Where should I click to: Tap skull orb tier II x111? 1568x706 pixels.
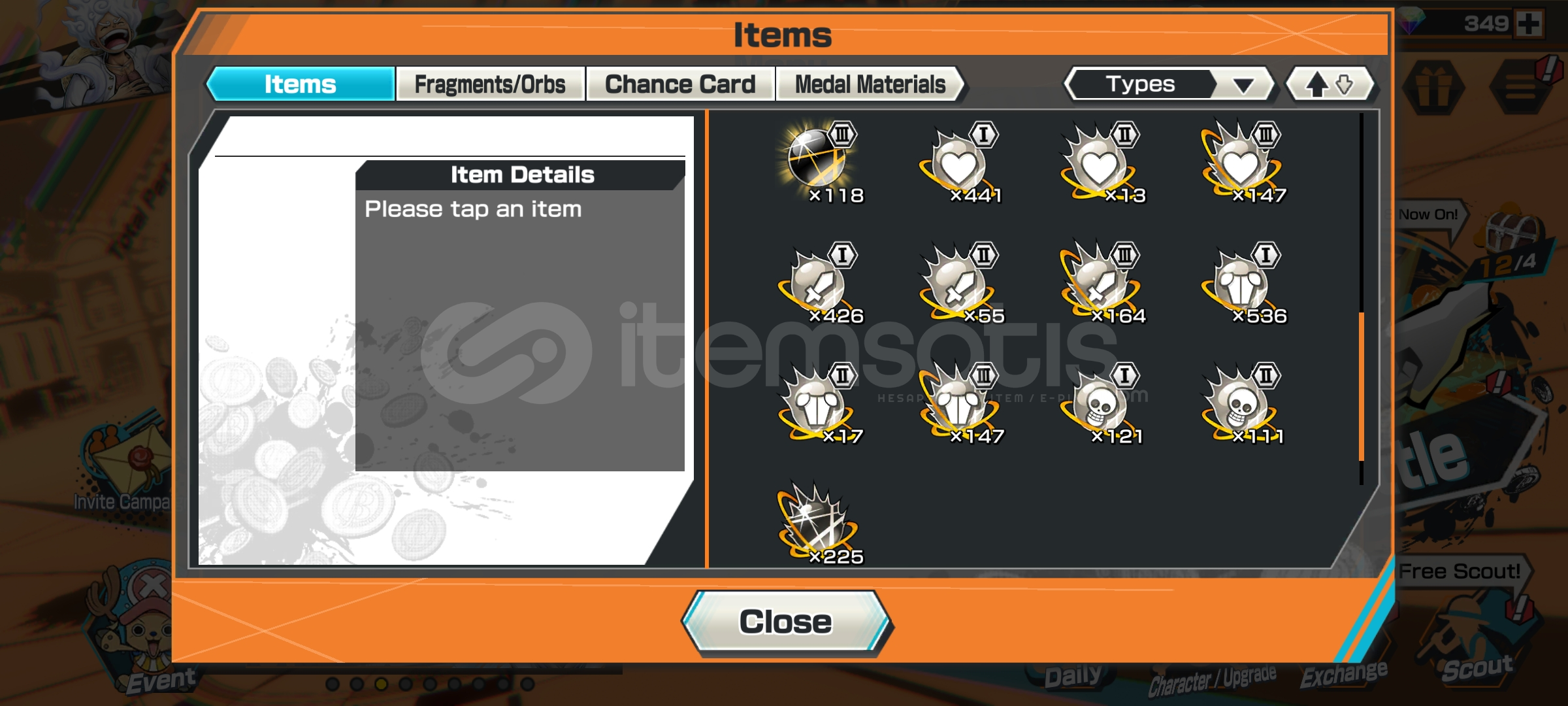click(x=1243, y=403)
